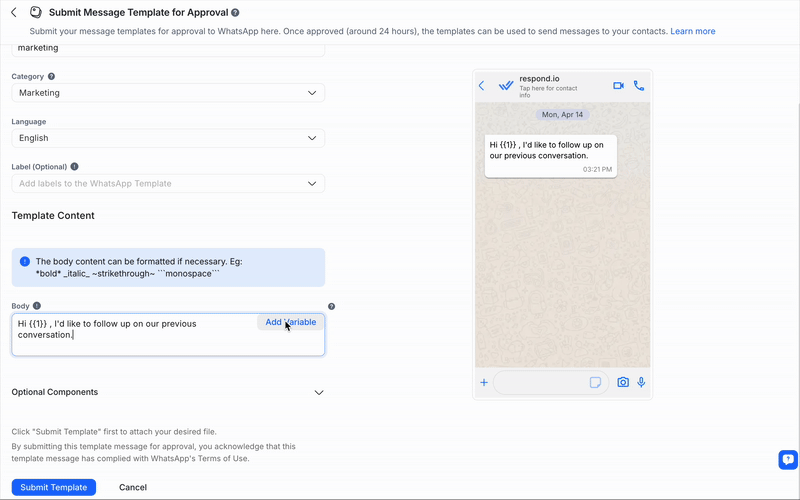
Task: Expand the Optional Components section
Action: 319,392
